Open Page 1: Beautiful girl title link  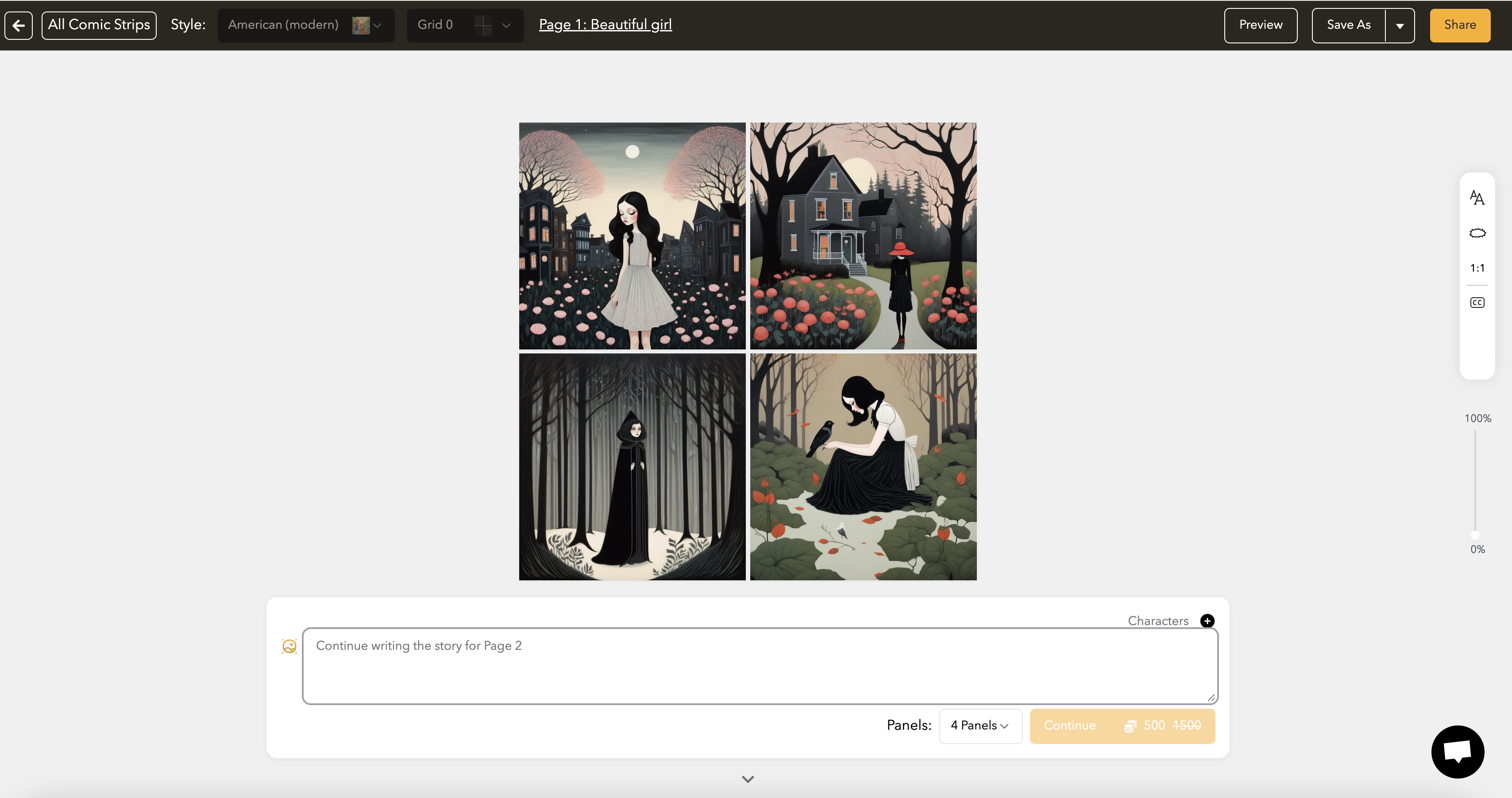pos(605,25)
